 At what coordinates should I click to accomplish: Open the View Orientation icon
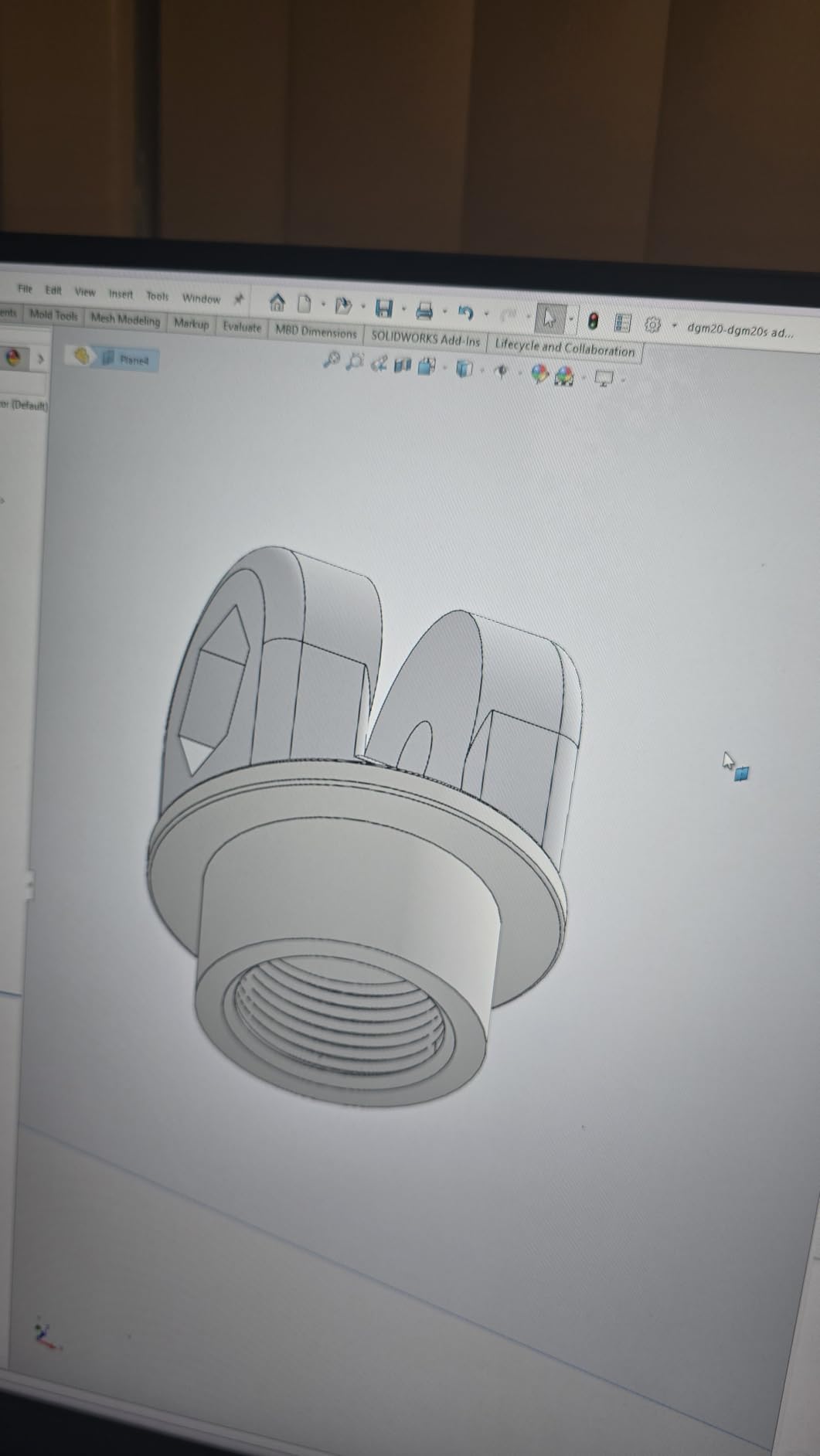click(x=427, y=366)
